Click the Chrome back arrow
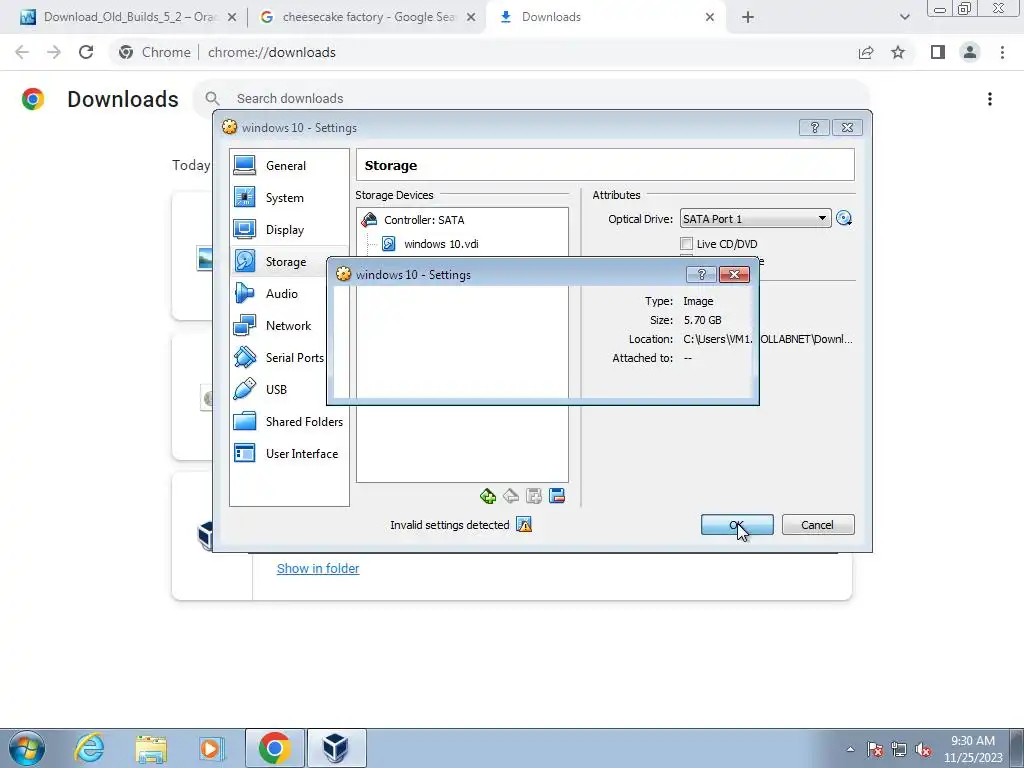Viewport: 1024px width, 768px height. 22,52
